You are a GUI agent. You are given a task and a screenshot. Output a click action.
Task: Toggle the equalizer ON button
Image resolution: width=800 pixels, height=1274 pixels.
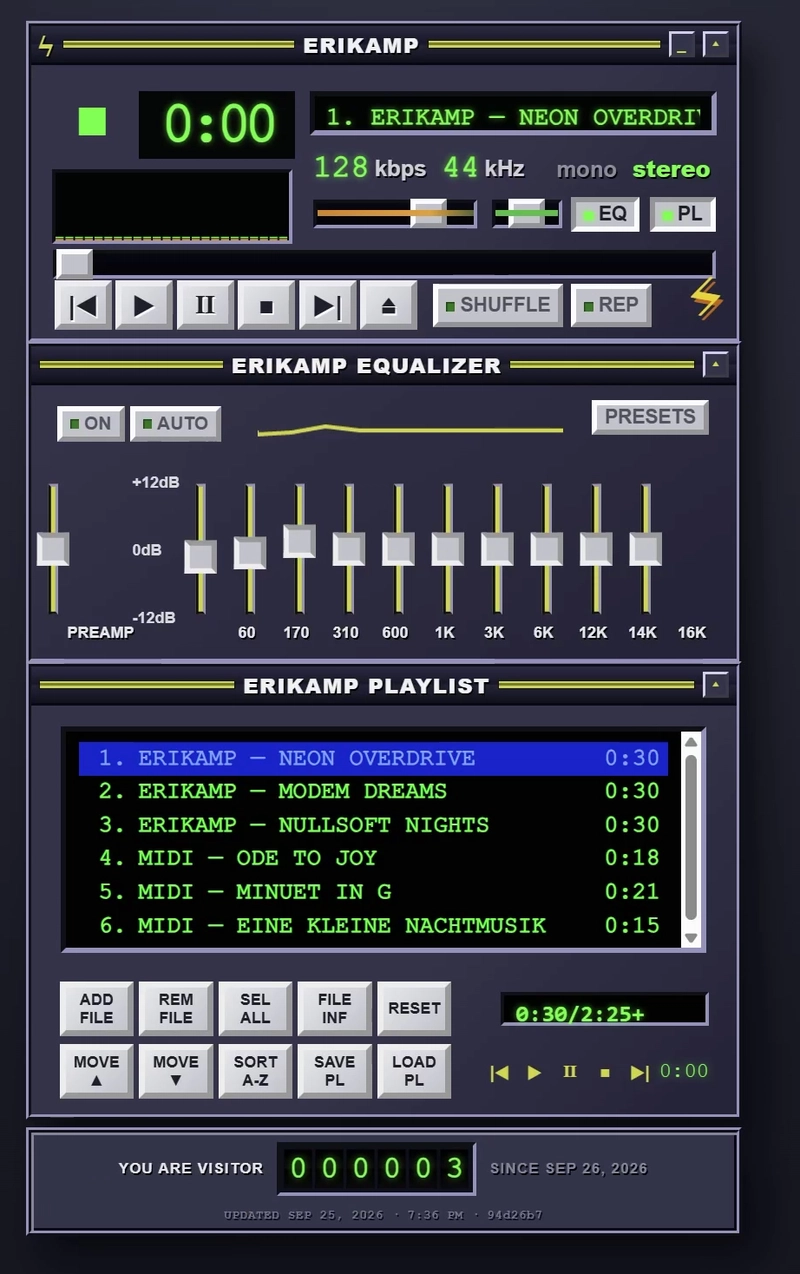91,423
